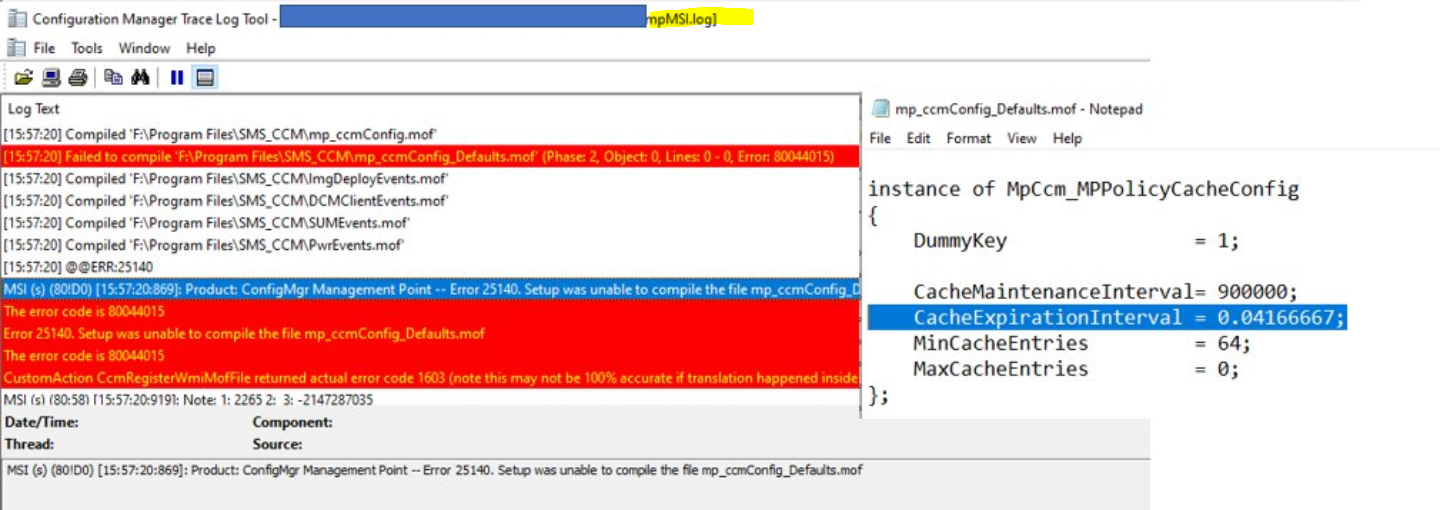Select the Compiled mp_ccmConfig.mof log row
Viewport: 1440px width, 510px height.
430,134
